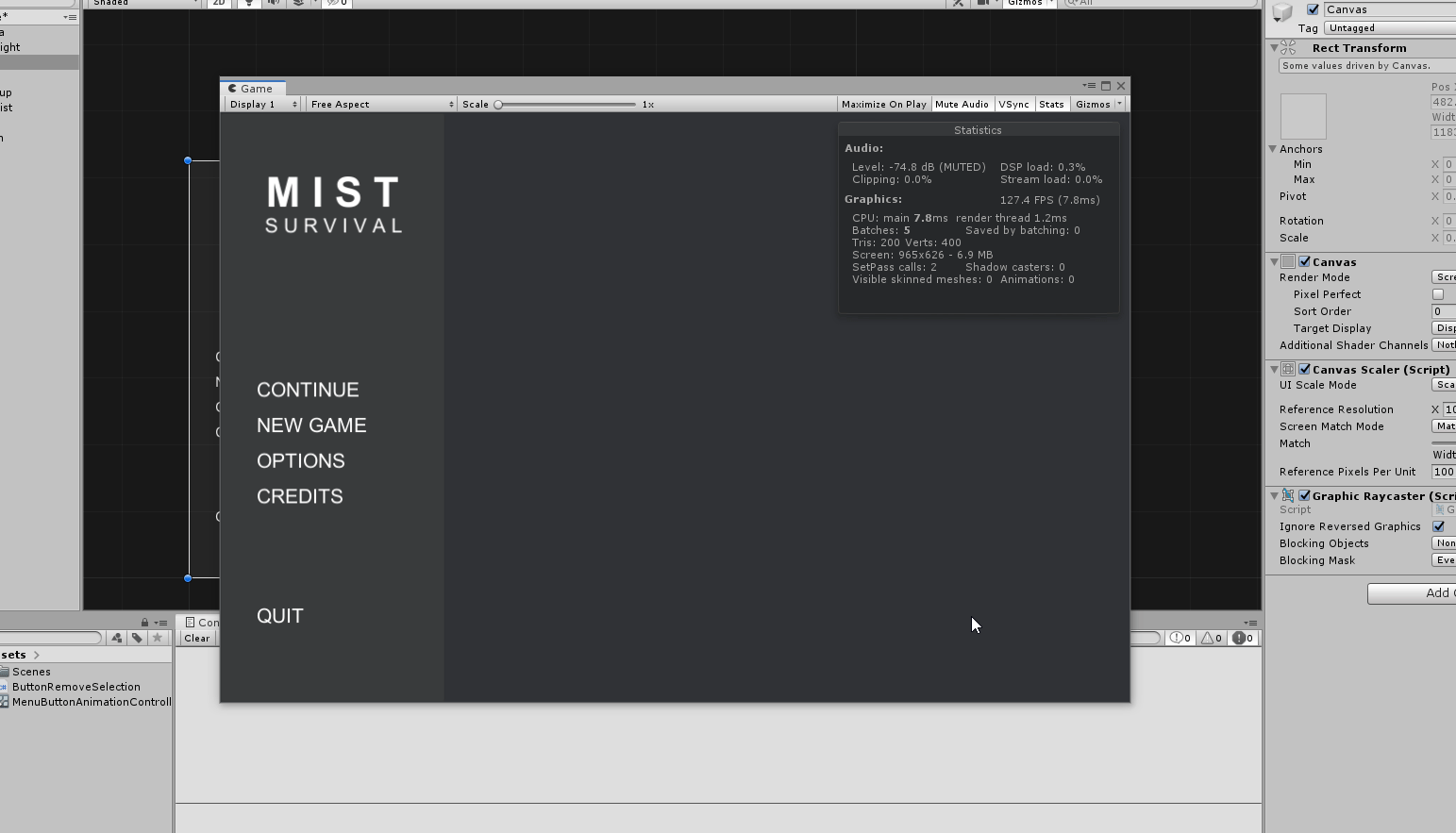Click the search by label tag icon
1456x833 pixels.
tap(137, 638)
